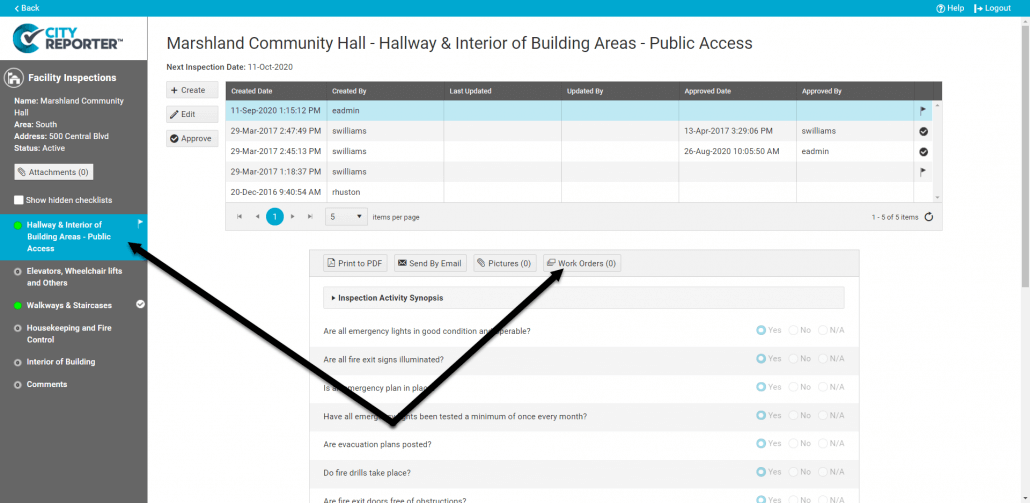Image resolution: width=1030 pixels, height=503 pixels.
Task: Click the flag icon in the eadmin row
Action: [x=923, y=111]
